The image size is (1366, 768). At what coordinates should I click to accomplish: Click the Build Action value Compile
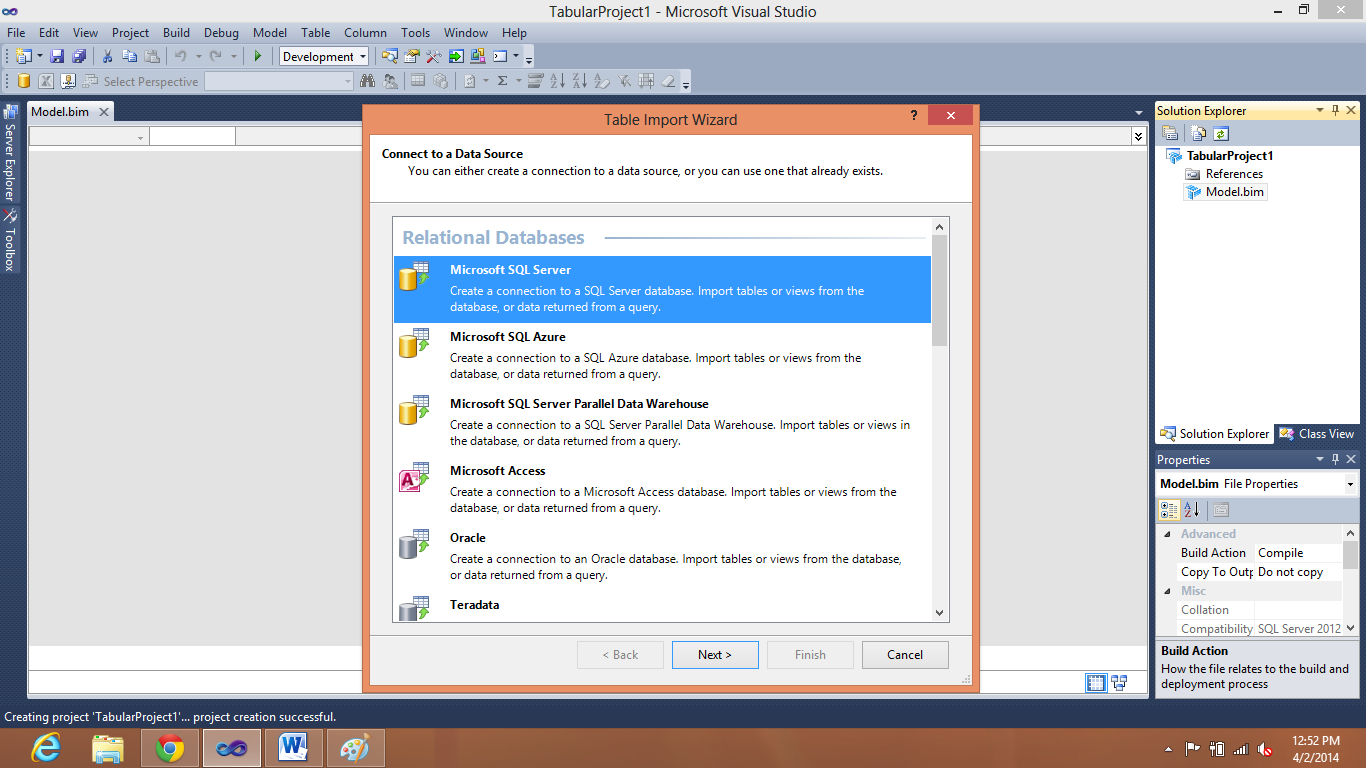point(1298,553)
